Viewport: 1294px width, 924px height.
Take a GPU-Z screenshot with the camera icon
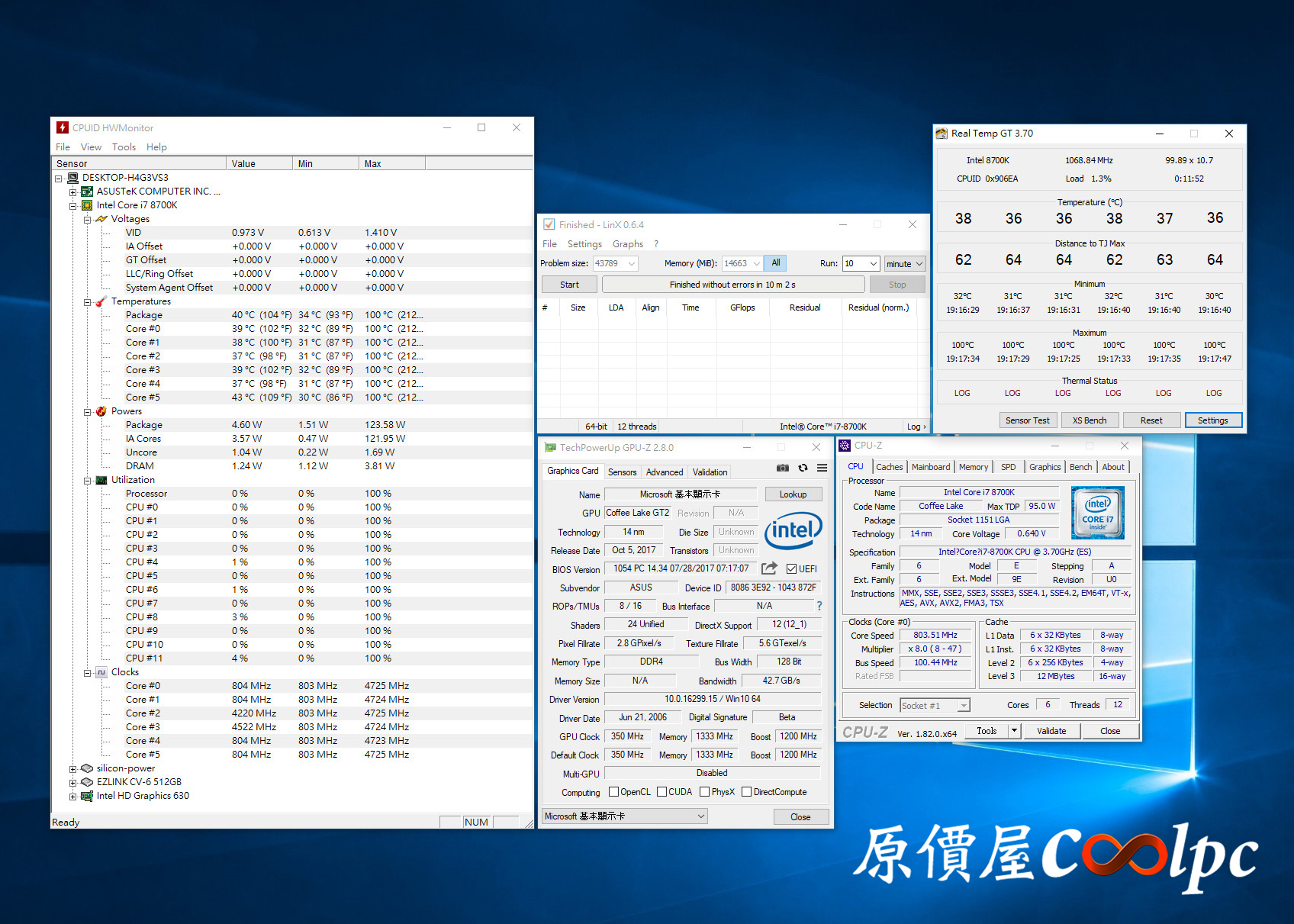(x=782, y=468)
